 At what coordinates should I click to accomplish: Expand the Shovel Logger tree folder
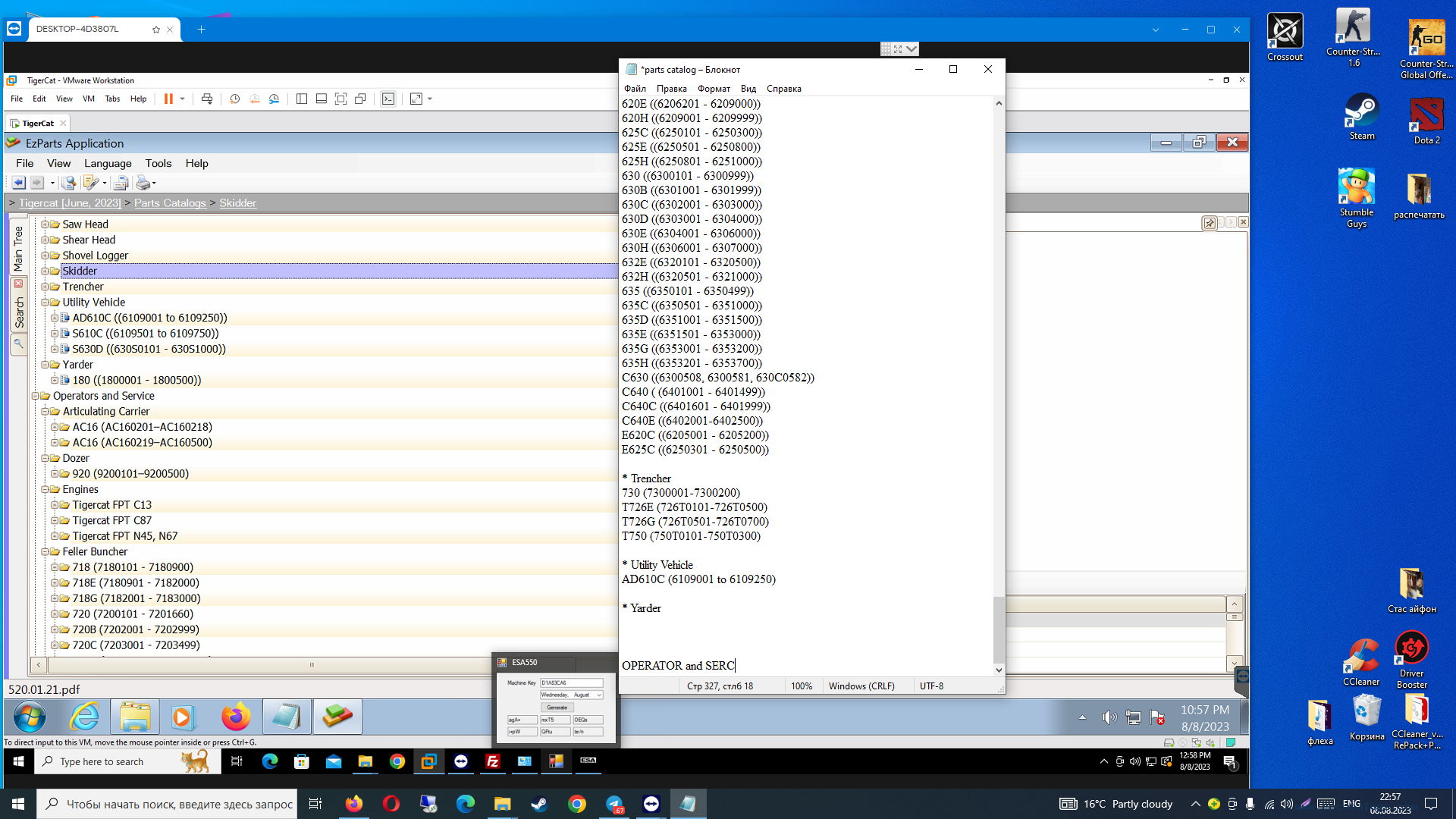pos(45,256)
